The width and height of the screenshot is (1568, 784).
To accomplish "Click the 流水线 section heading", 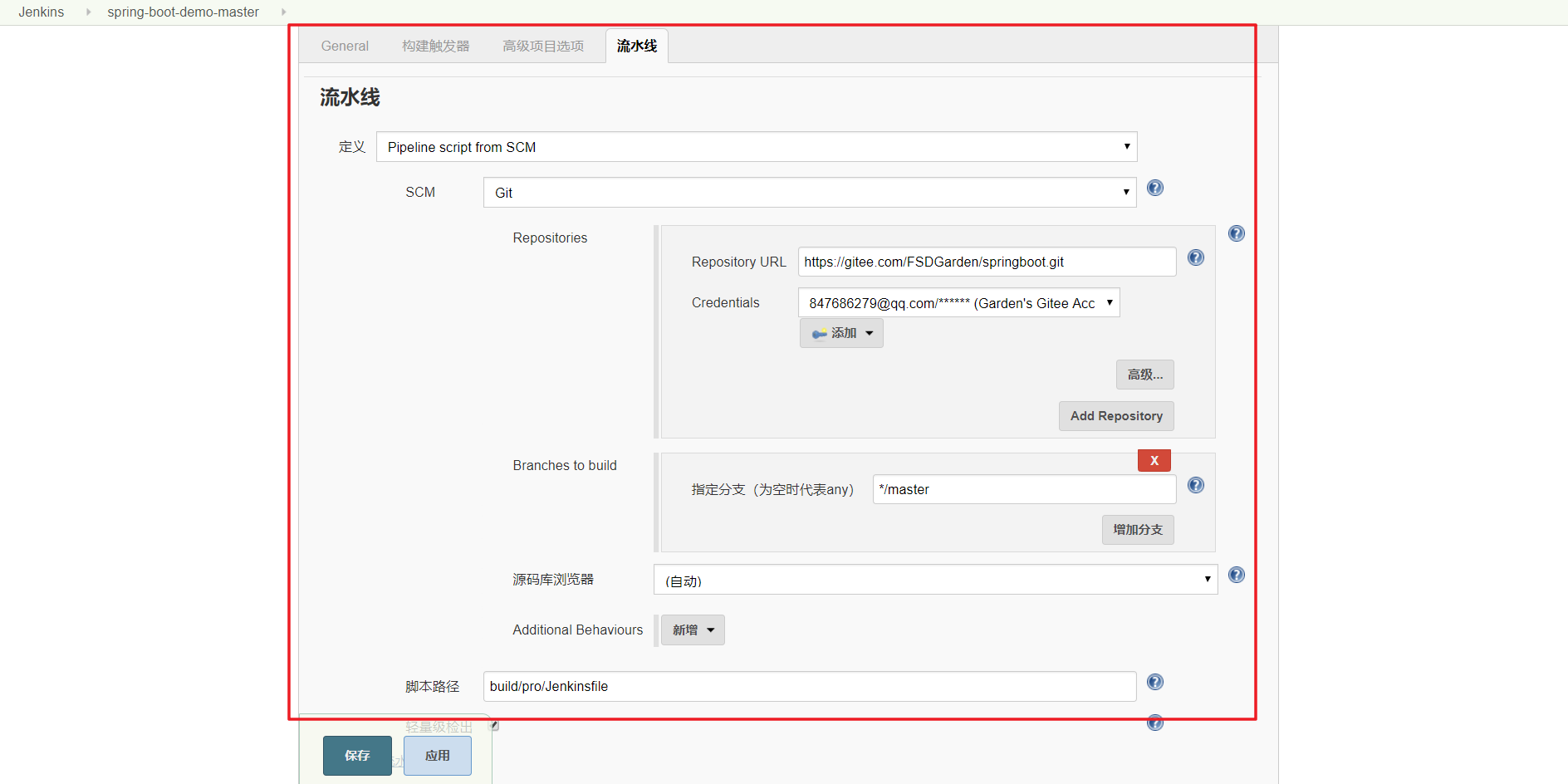I will [x=350, y=97].
